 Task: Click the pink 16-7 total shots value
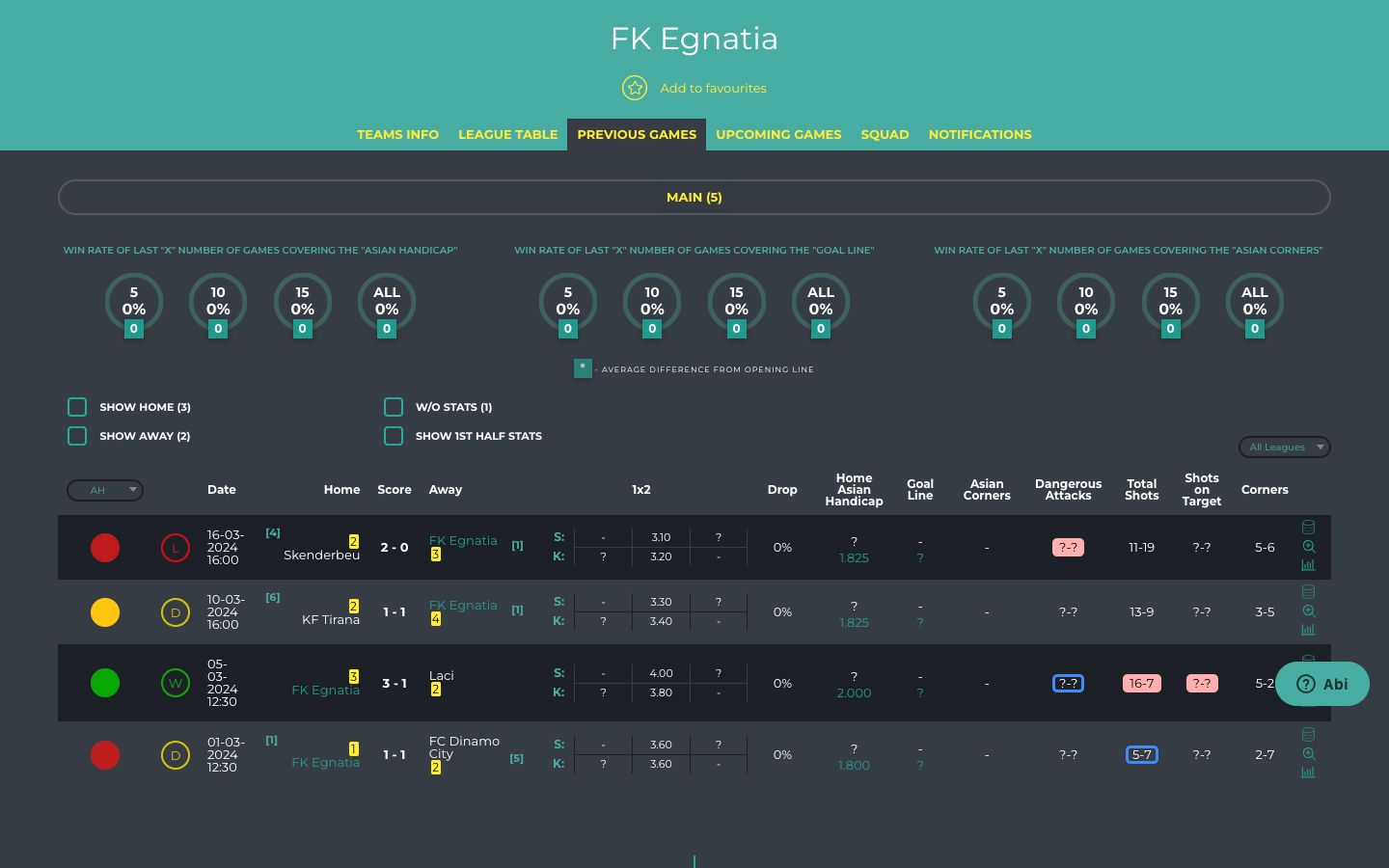click(x=1141, y=683)
